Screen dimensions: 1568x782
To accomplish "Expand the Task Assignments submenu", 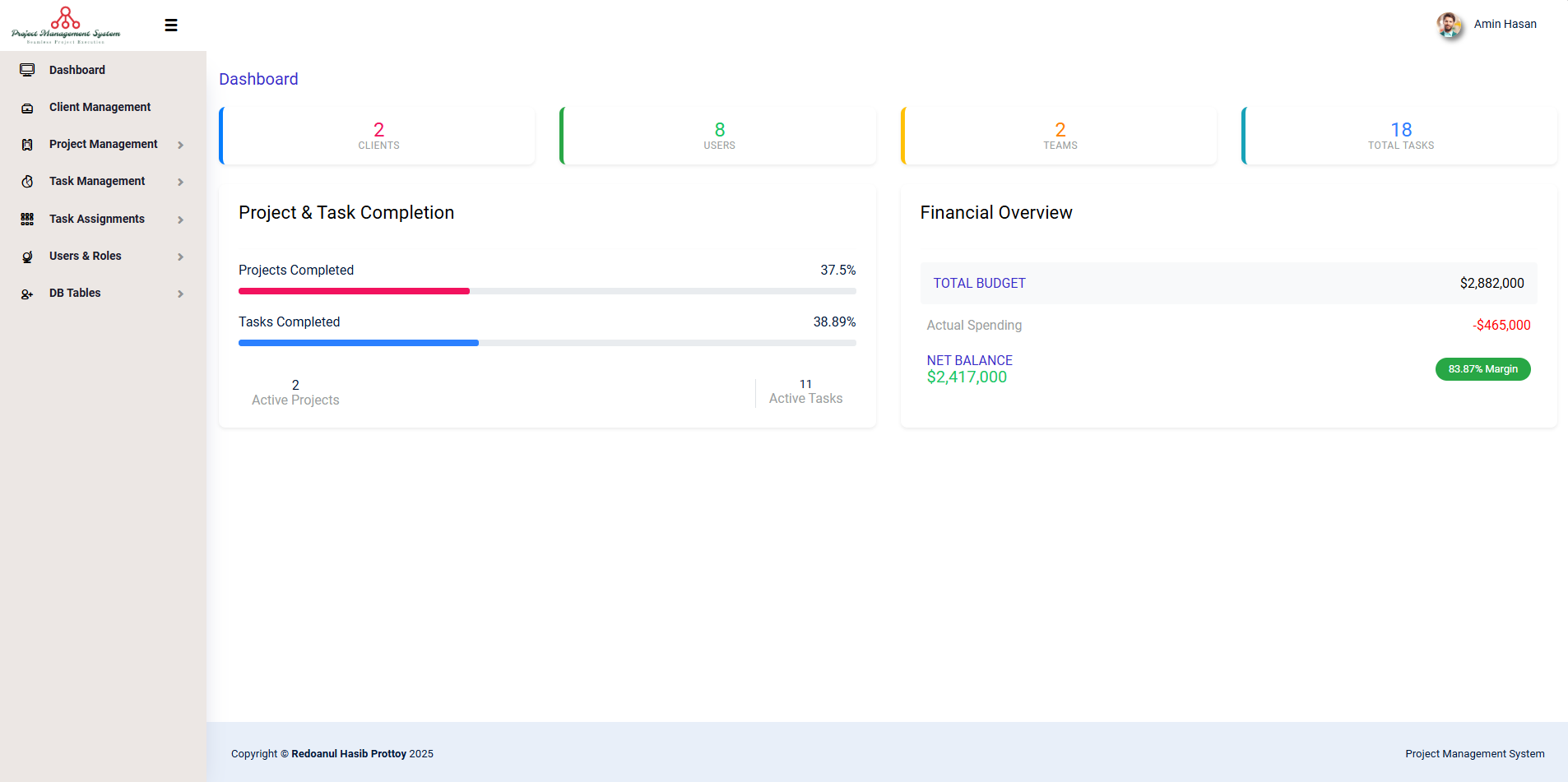I will 180,220.
